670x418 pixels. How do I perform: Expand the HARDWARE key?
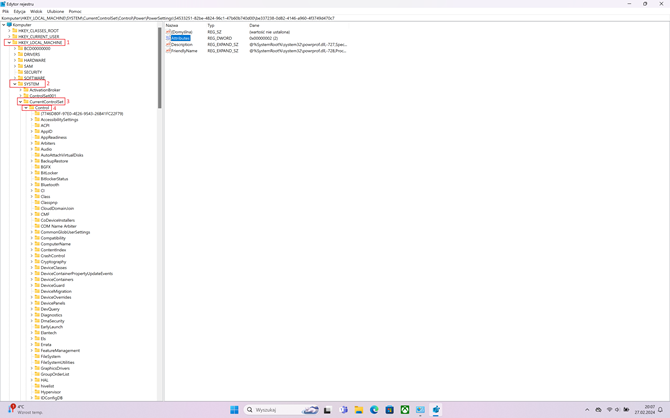point(15,60)
